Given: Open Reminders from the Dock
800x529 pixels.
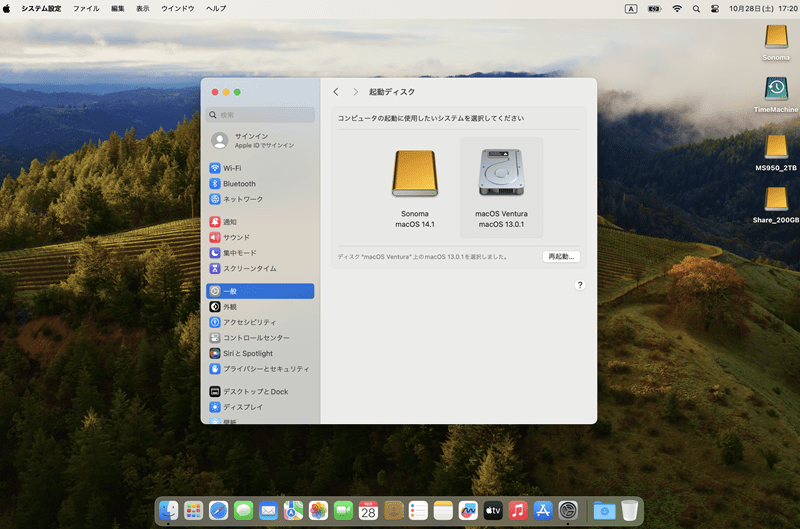Looking at the screenshot, I should tap(418, 510).
